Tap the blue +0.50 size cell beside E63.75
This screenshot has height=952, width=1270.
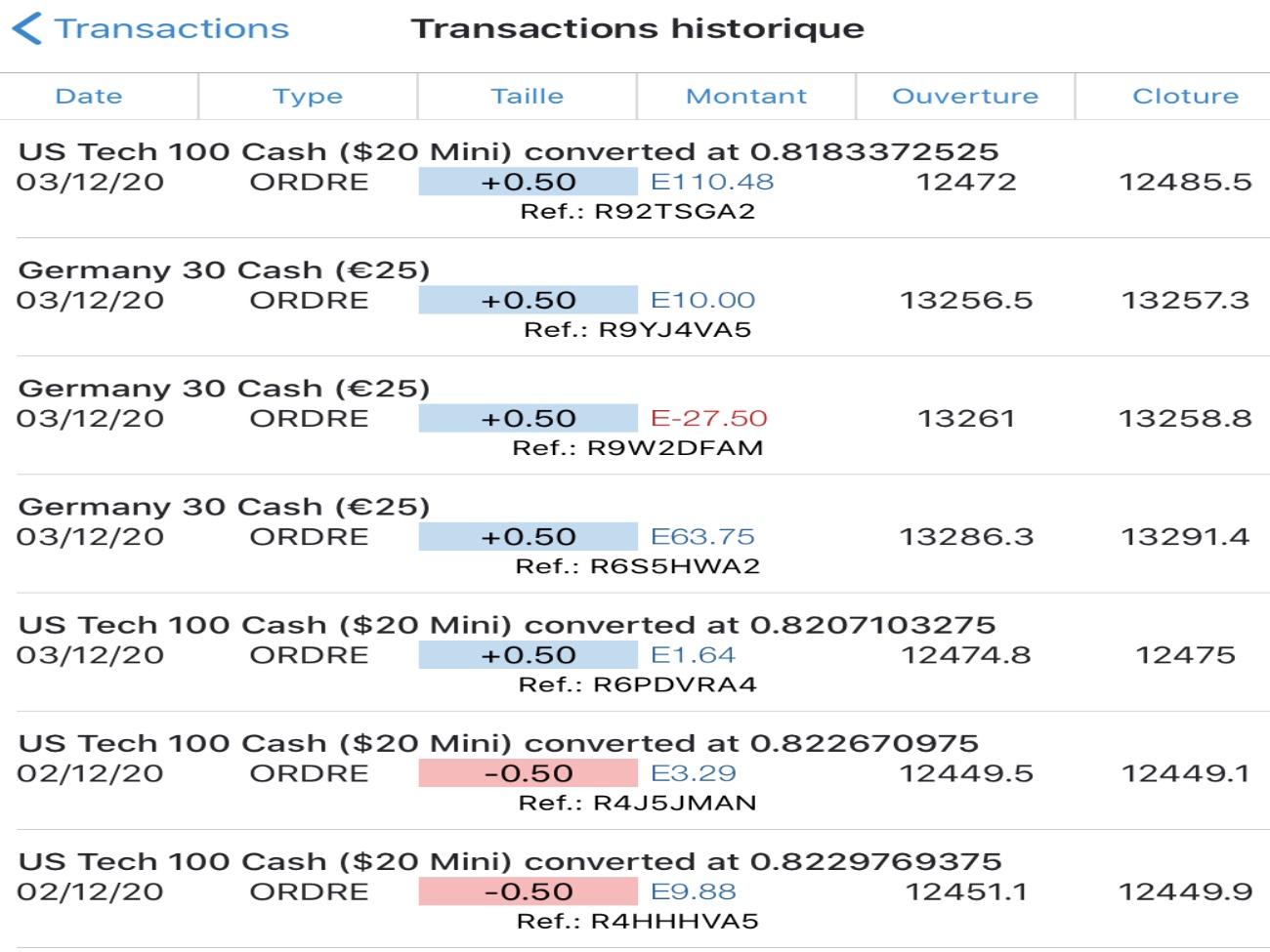pyautogui.click(x=528, y=537)
